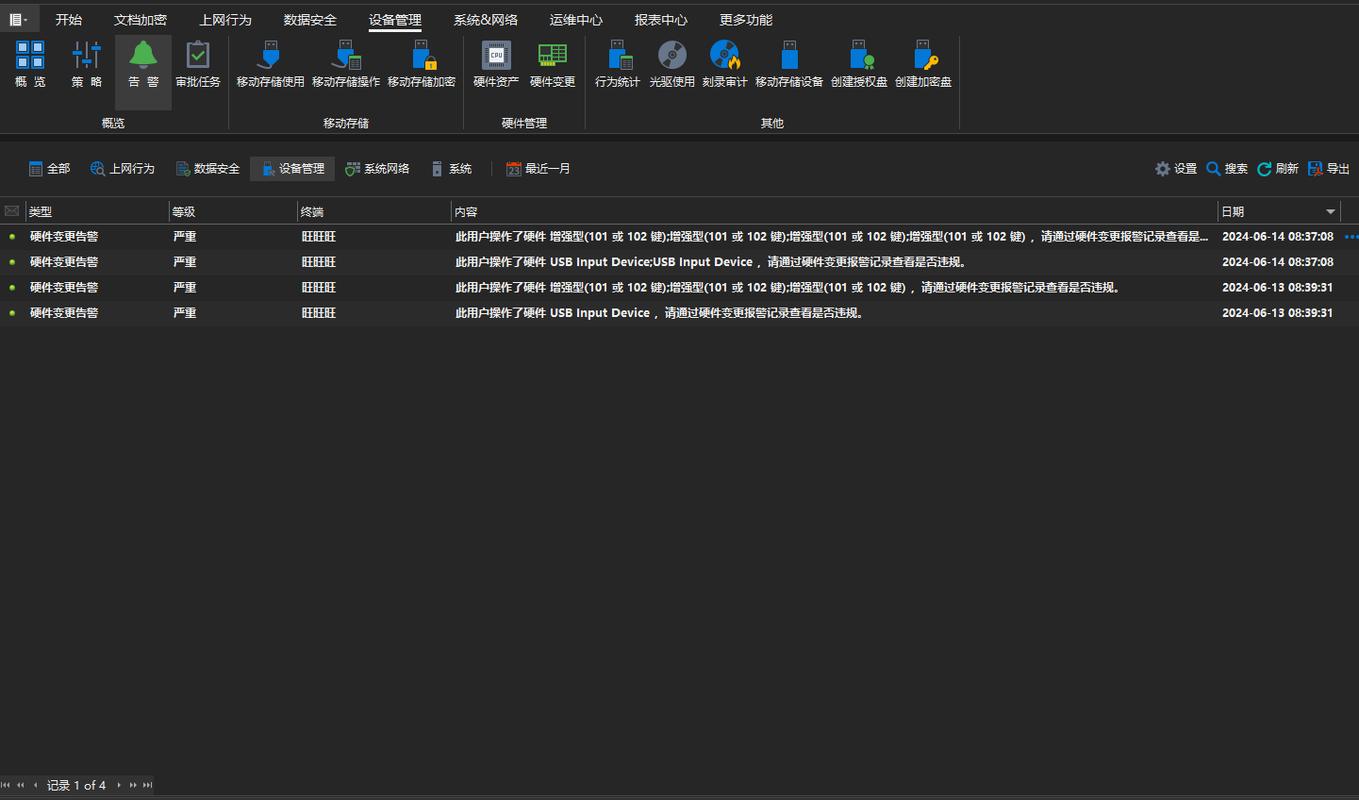Filter alarms by 数据安全 category

tap(207, 169)
